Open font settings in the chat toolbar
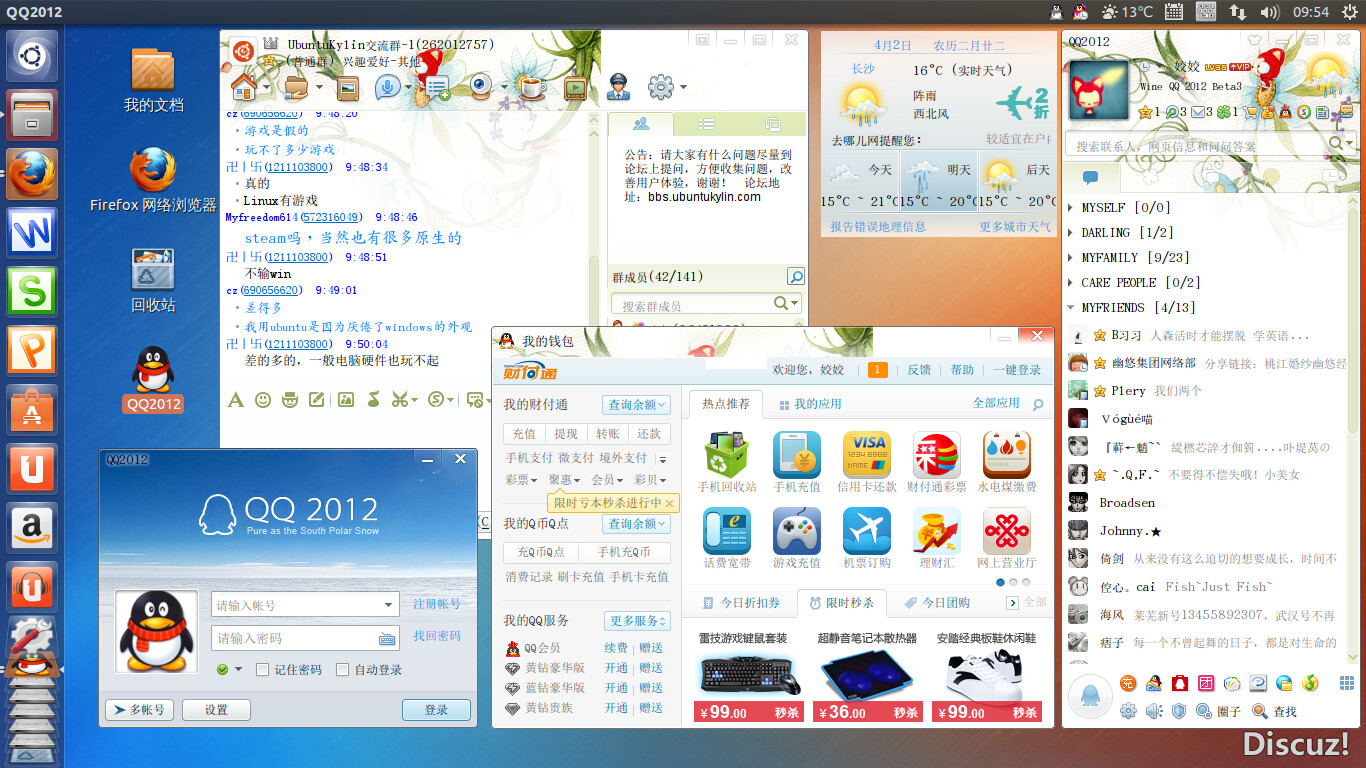The width and height of the screenshot is (1366, 768). coord(235,400)
